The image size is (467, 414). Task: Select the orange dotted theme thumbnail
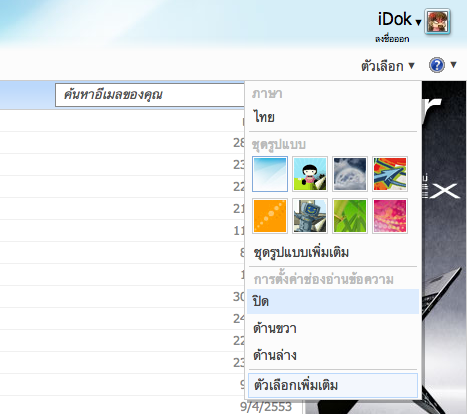270,216
